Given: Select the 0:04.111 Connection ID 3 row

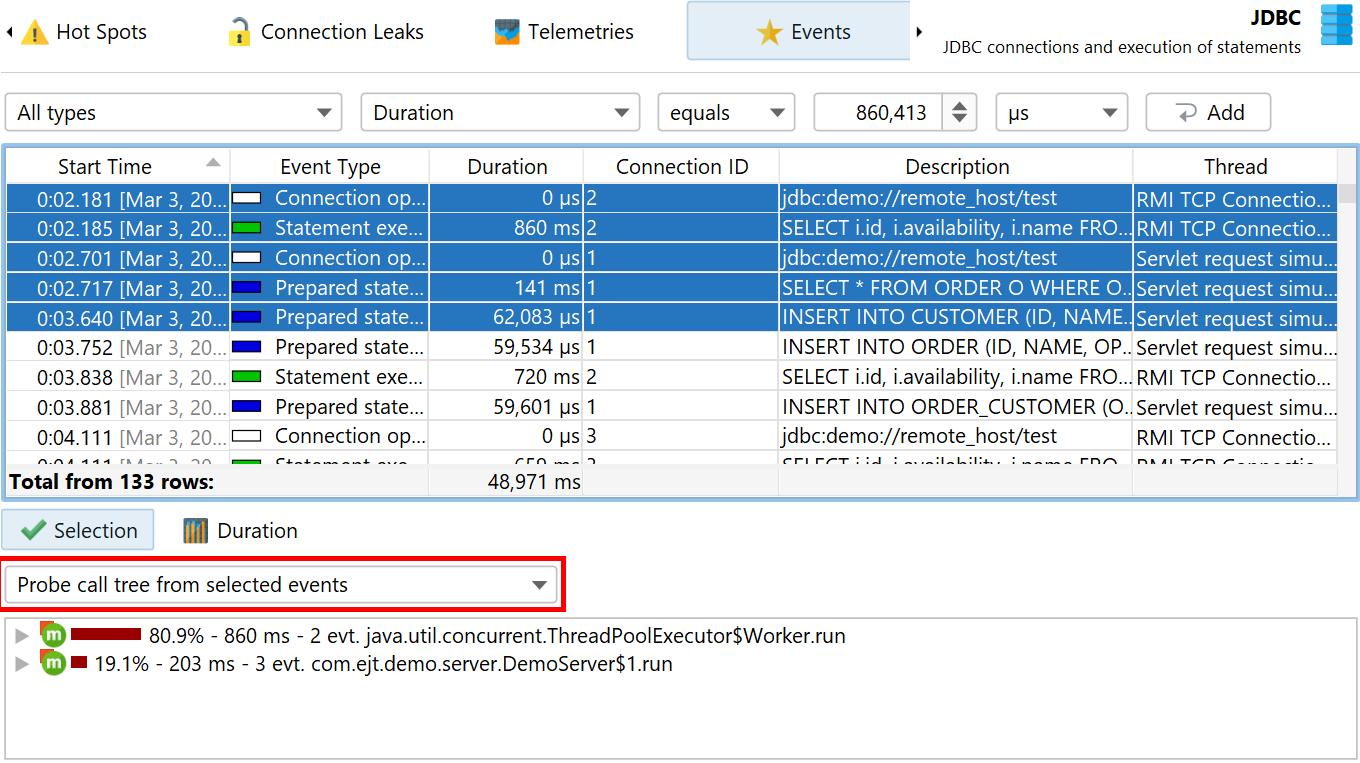Looking at the screenshot, I should (x=672, y=437).
